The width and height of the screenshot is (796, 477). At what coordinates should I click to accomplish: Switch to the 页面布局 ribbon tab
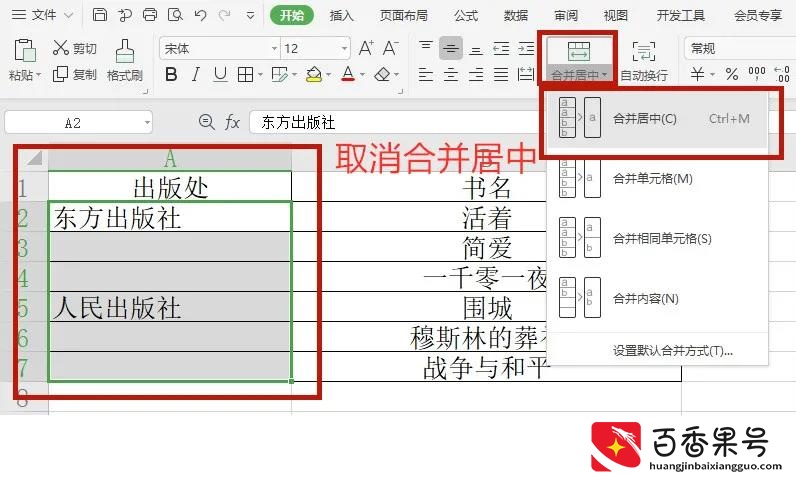404,15
